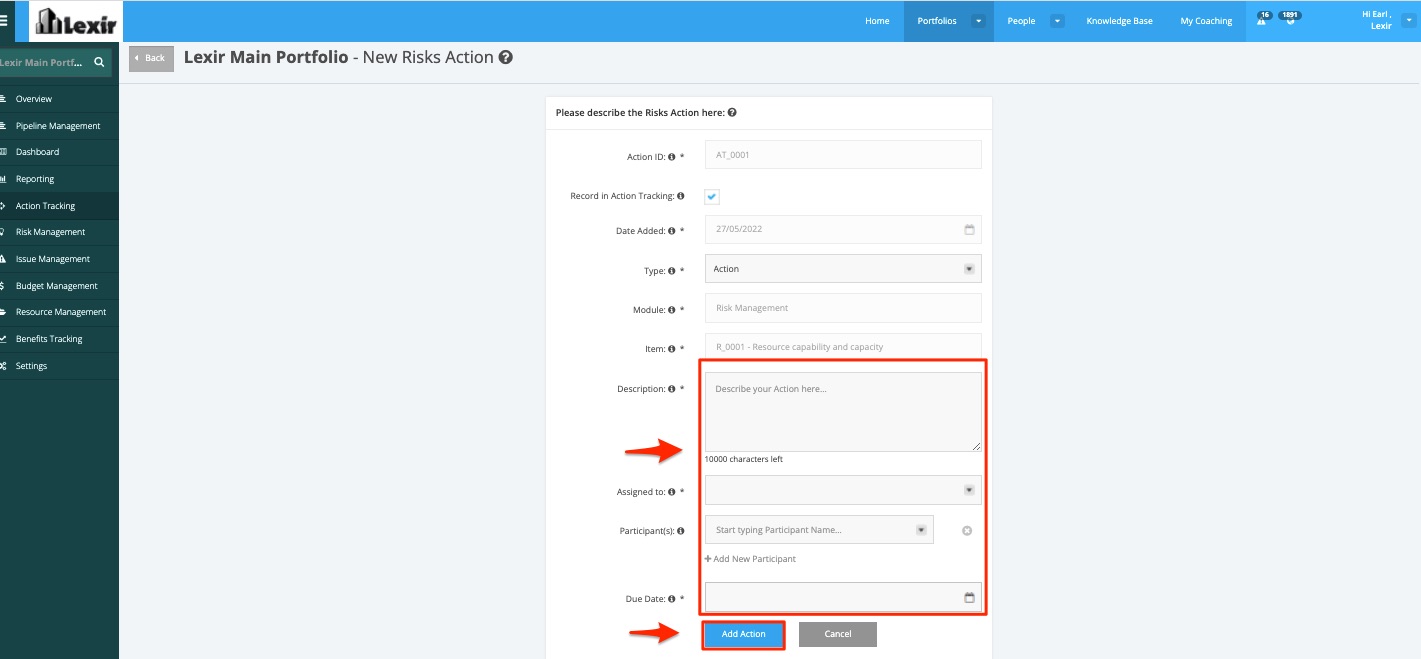Remove participant using the circle X icon
This screenshot has height=659, width=1421.
[x=967, y=531]
